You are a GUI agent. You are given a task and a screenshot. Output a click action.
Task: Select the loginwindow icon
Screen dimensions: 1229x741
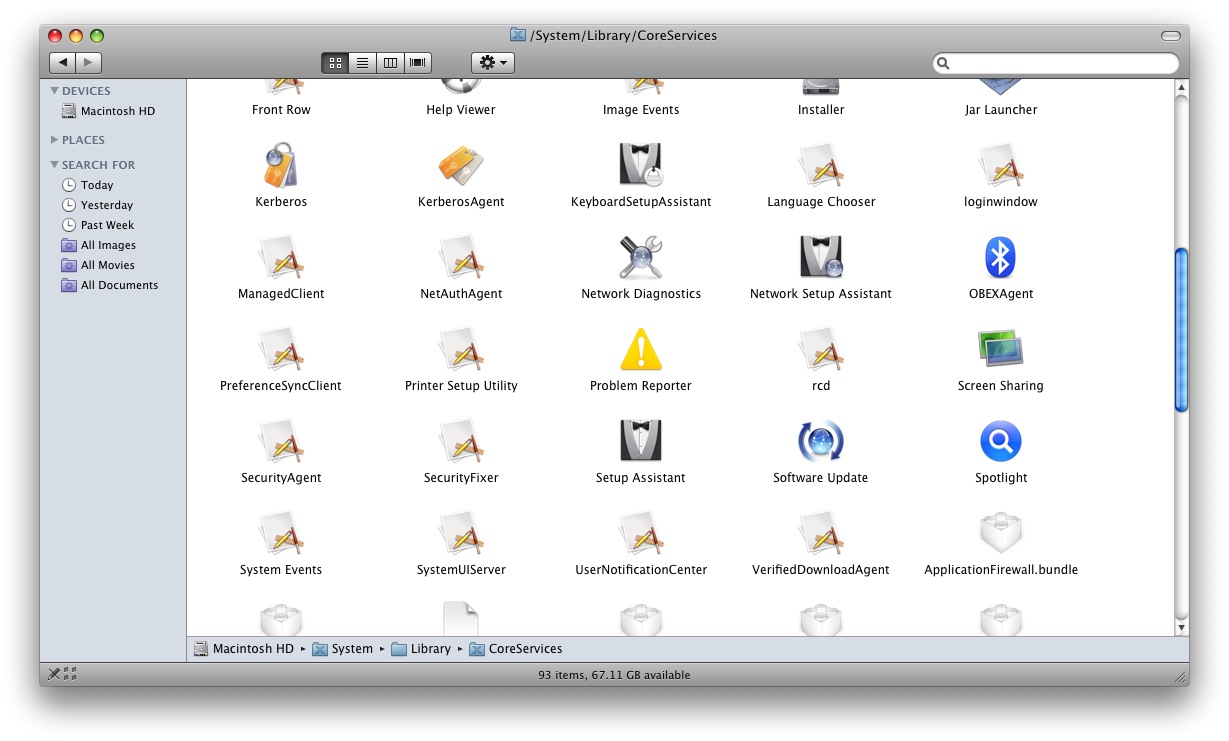[x=1001, y=165]
